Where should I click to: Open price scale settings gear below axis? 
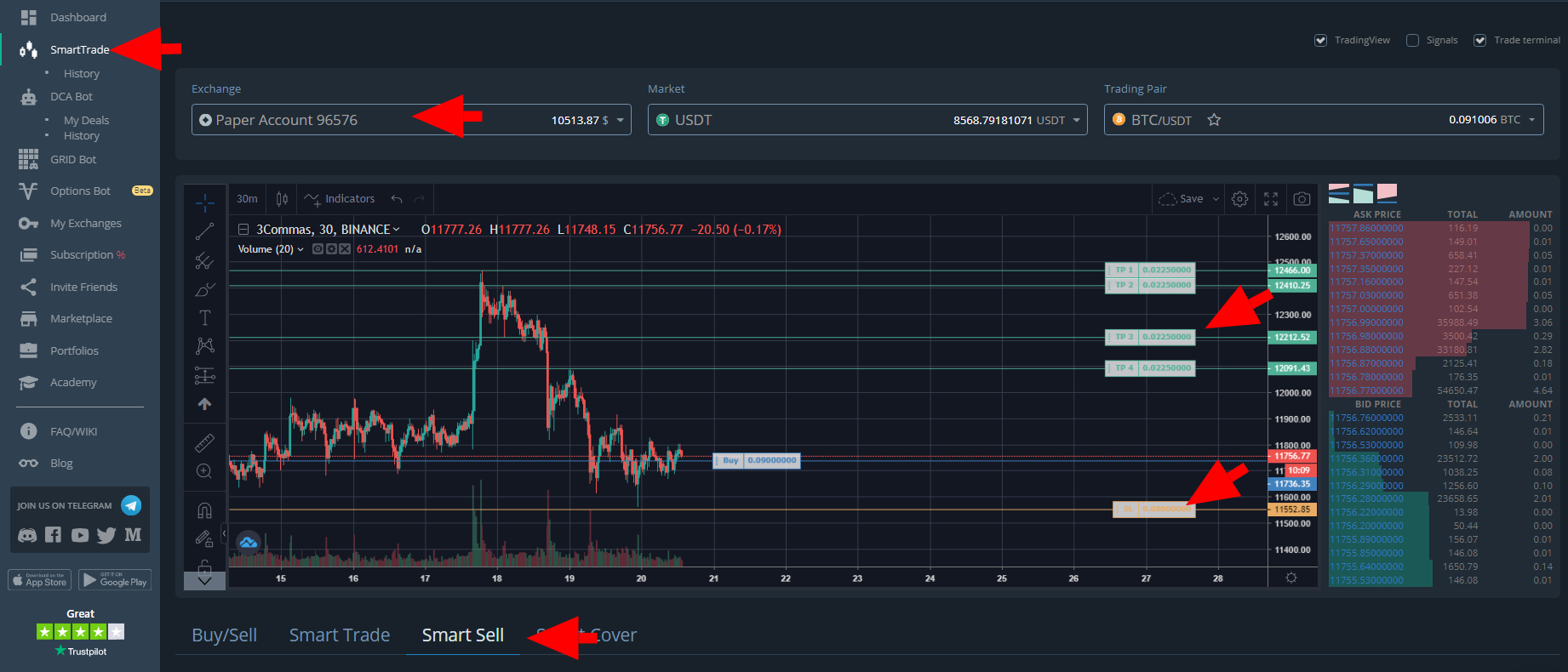coord(1291,578)
